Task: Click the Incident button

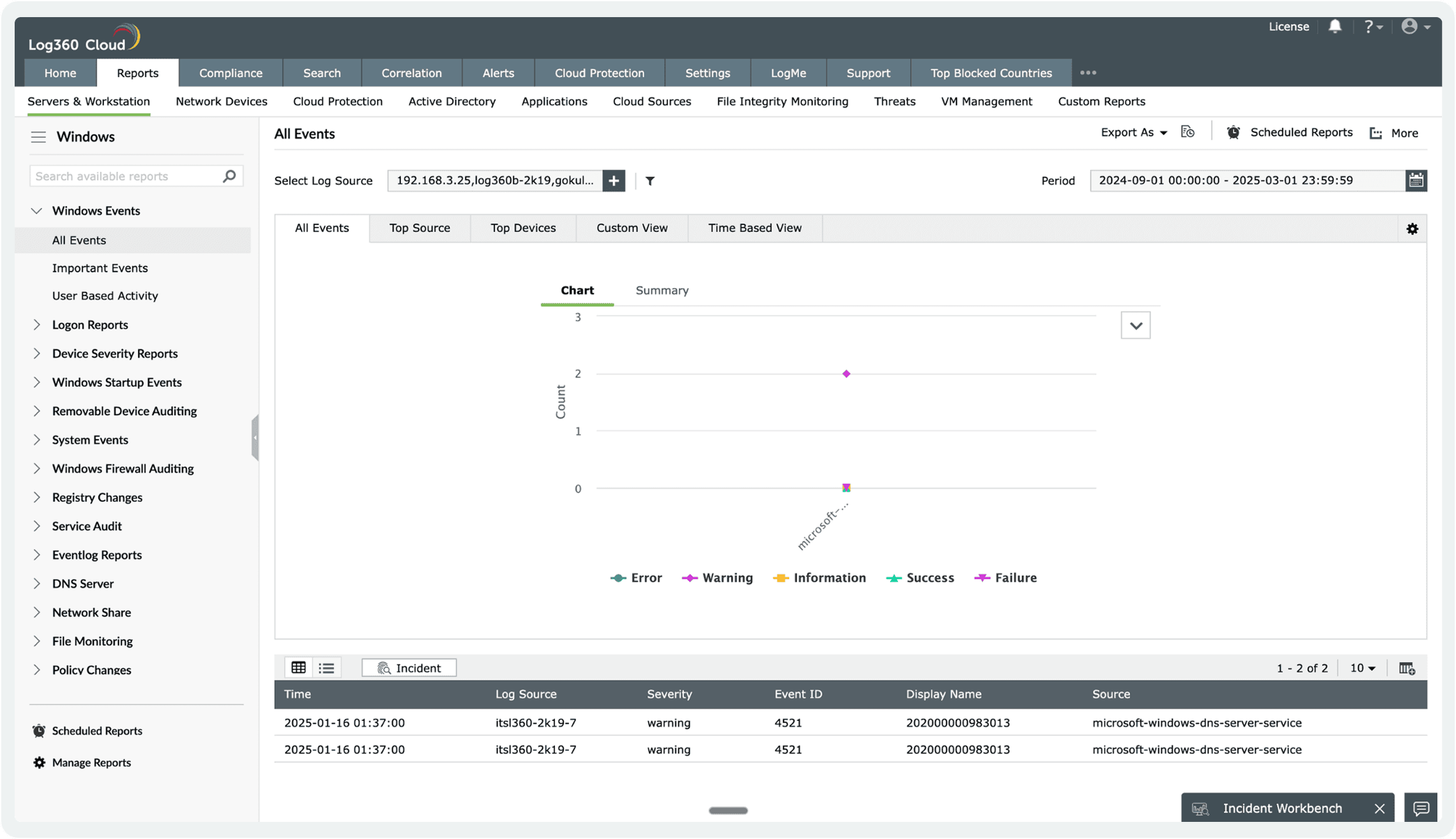Action: point(409,668)
